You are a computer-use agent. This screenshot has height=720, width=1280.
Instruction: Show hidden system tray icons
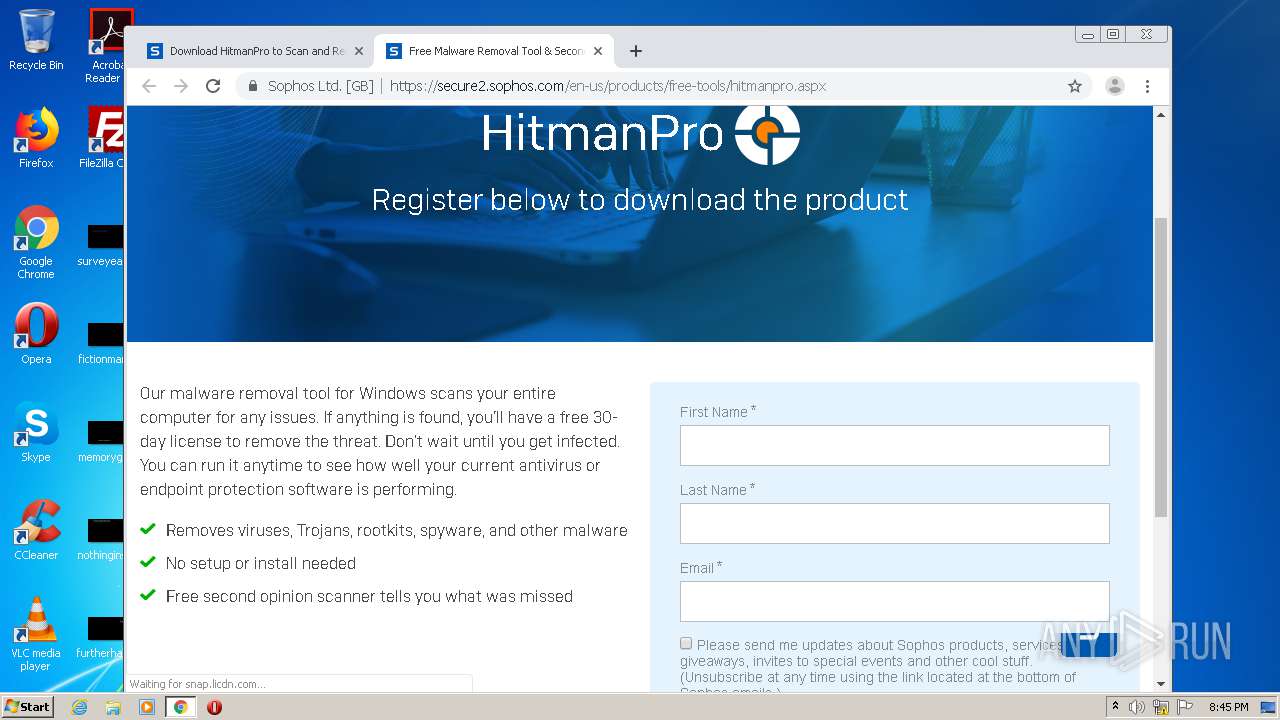click(x=1116, y=707)
